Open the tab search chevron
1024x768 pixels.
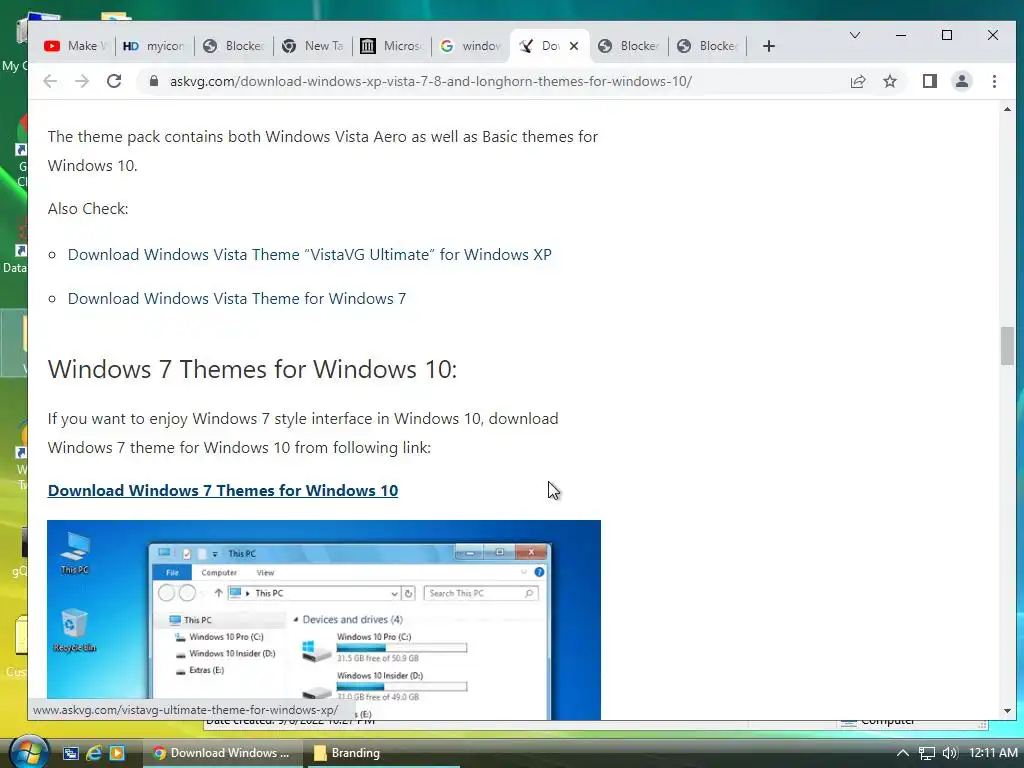(x=854, y=35)
